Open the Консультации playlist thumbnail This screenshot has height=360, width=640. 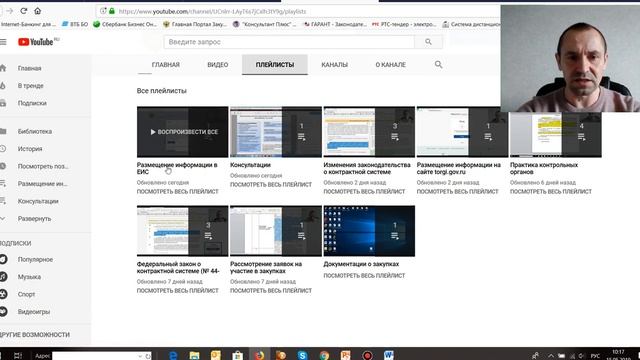click(276, 132)
